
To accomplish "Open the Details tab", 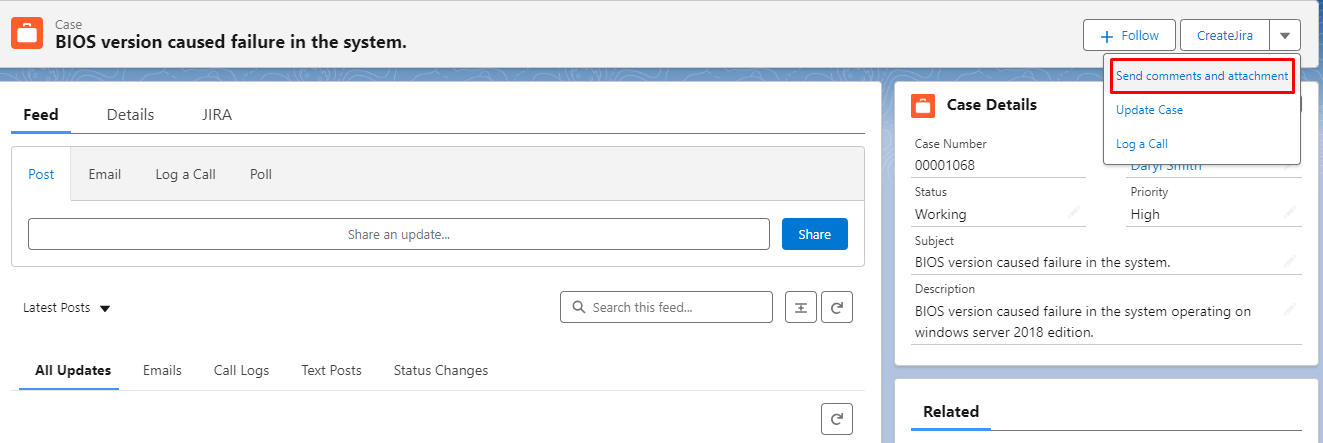I will [131, 115].
